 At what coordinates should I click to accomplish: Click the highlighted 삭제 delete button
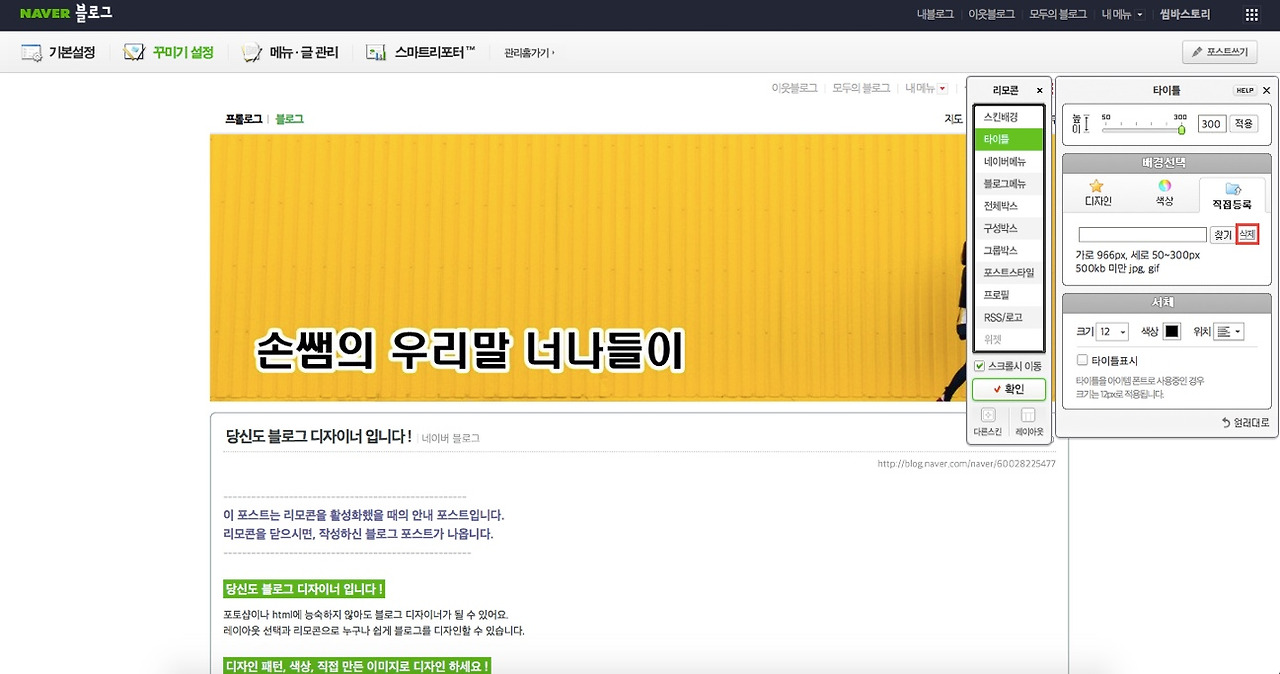1246,233
